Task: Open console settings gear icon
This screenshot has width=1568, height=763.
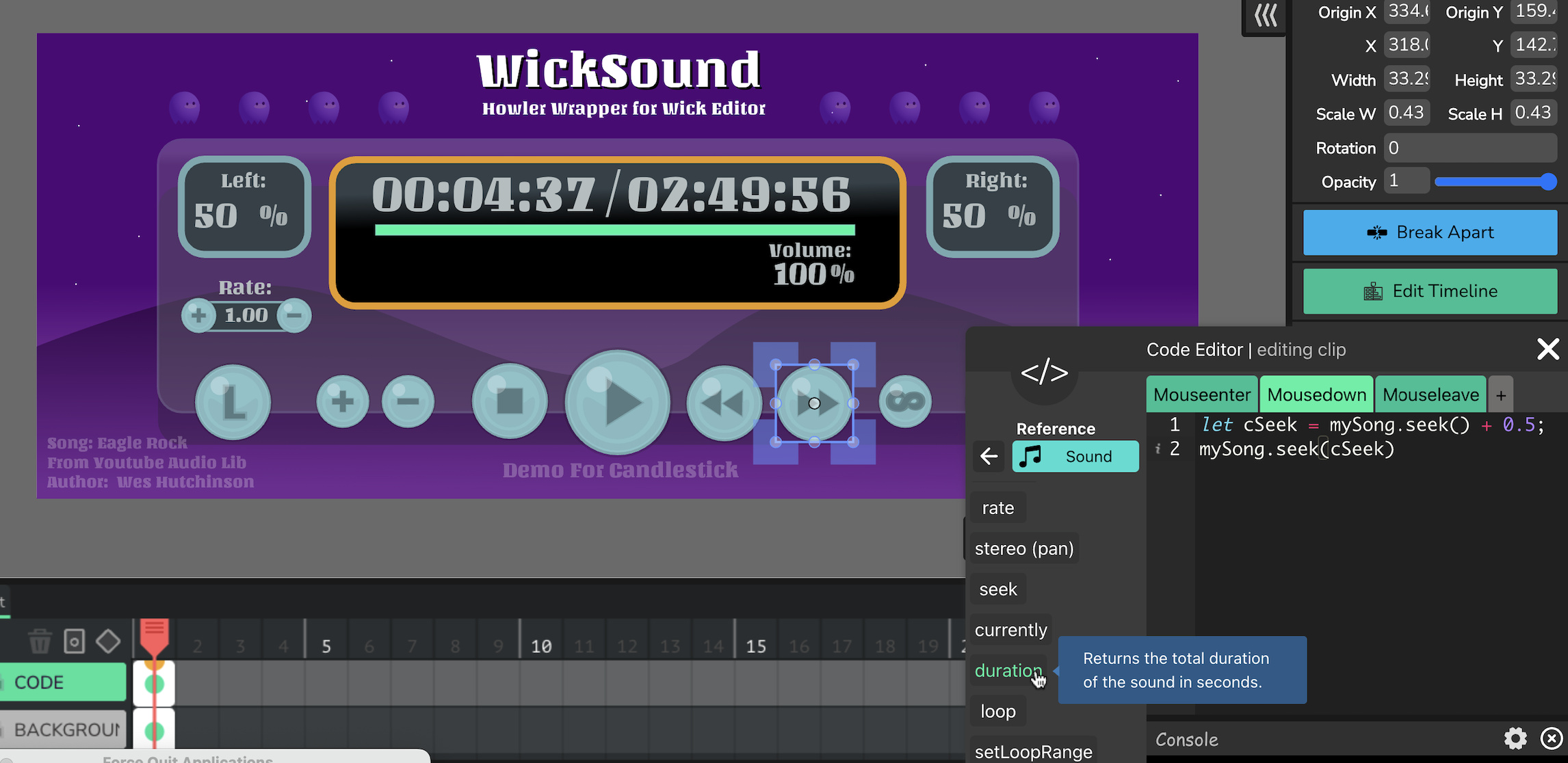Action: click(x=1515, y=738)
